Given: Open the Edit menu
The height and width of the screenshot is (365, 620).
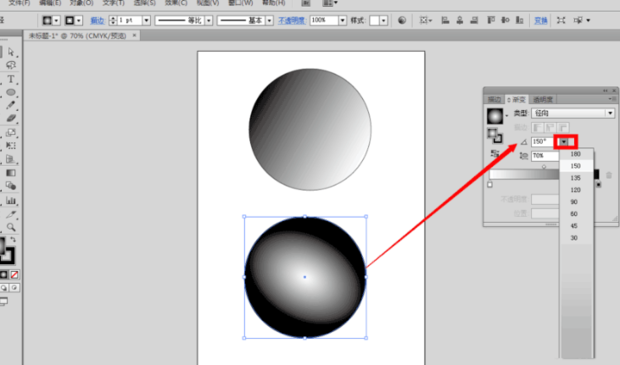Looking at the screenshot, I should pos(50,3).
